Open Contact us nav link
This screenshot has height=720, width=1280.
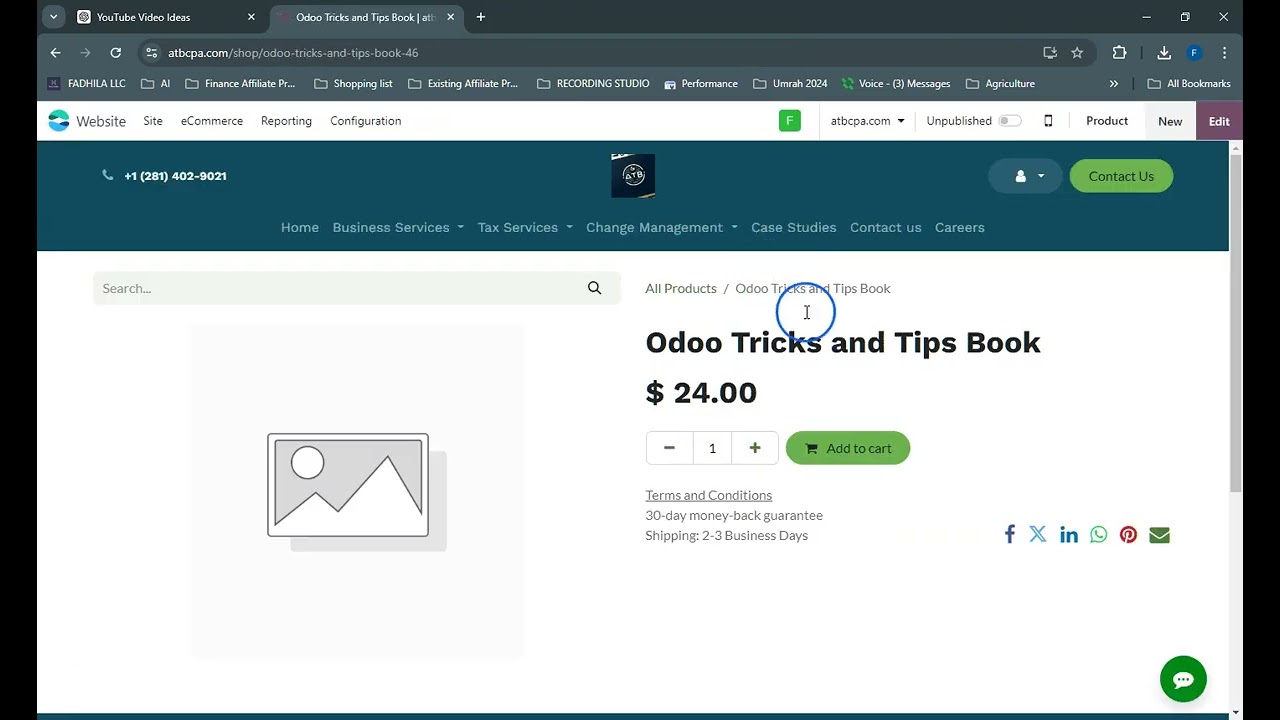tap(886, 227)
